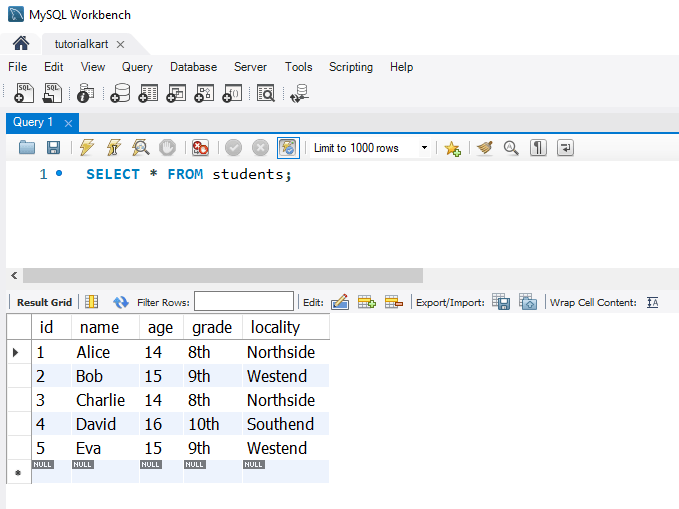Toggle the result grid form view icon
Screen dimensions: 679x509
pyautogui.click(x=91, y=302)
